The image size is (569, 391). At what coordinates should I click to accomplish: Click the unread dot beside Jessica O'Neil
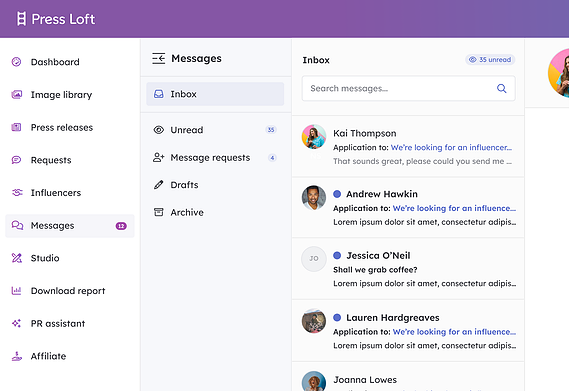click(x=337, y=255)
